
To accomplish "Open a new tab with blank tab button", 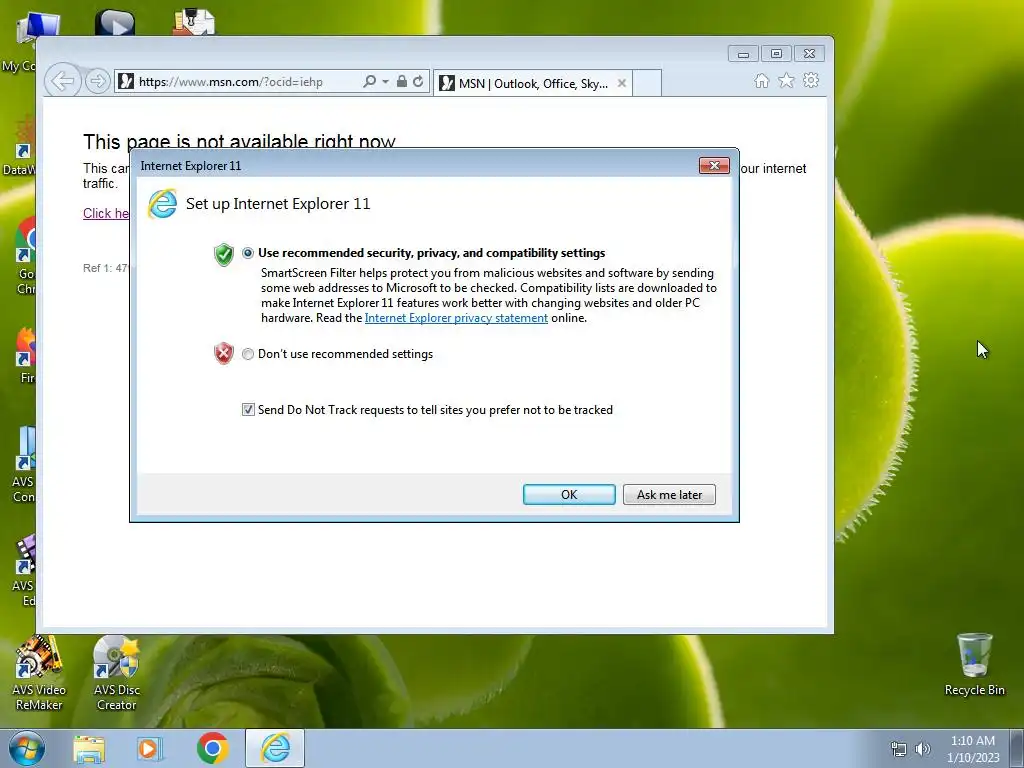I will pos(647,83).
